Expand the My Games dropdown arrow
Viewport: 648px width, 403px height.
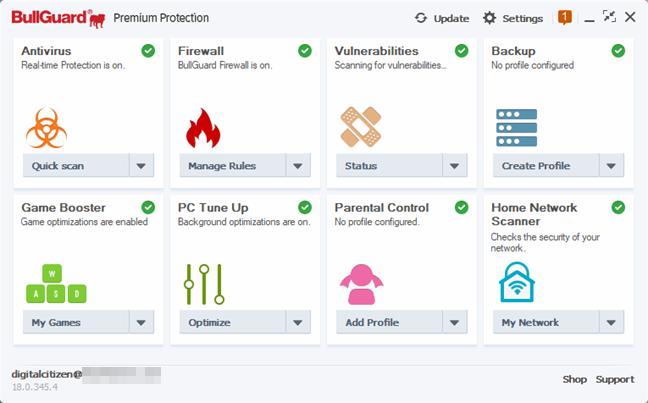click(141, 322)
